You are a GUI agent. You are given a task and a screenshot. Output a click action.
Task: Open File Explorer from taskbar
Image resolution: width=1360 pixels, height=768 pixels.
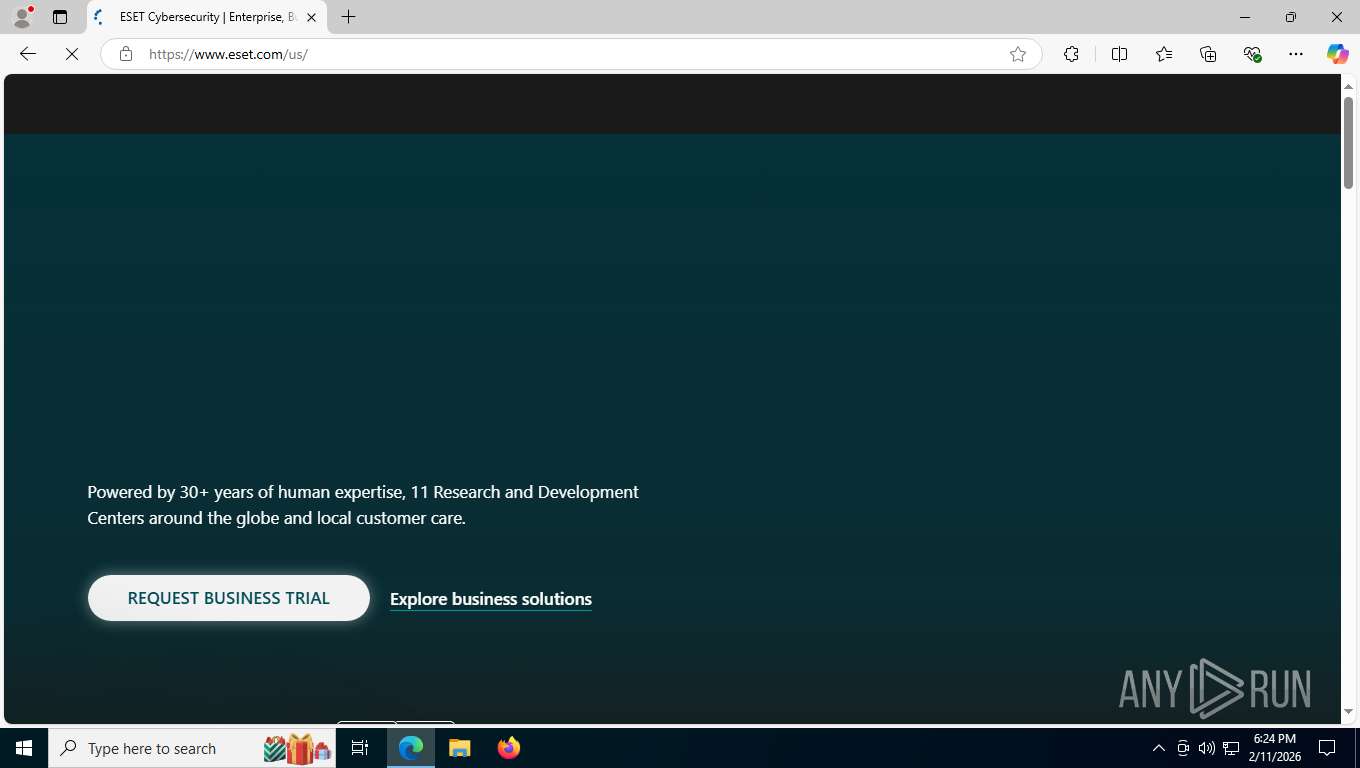[459, 748]
